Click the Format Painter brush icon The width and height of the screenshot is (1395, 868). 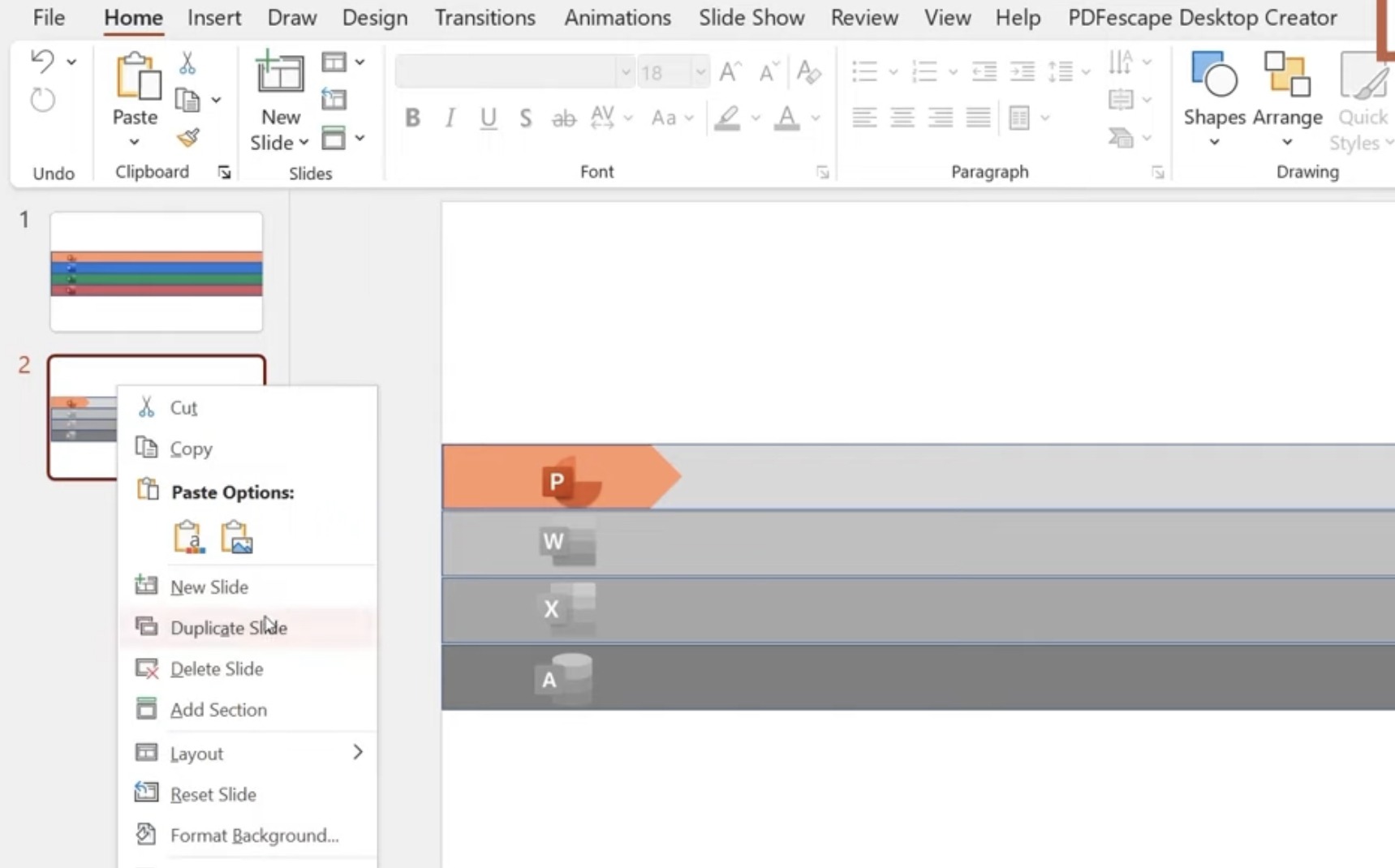(x=188, y=138)
